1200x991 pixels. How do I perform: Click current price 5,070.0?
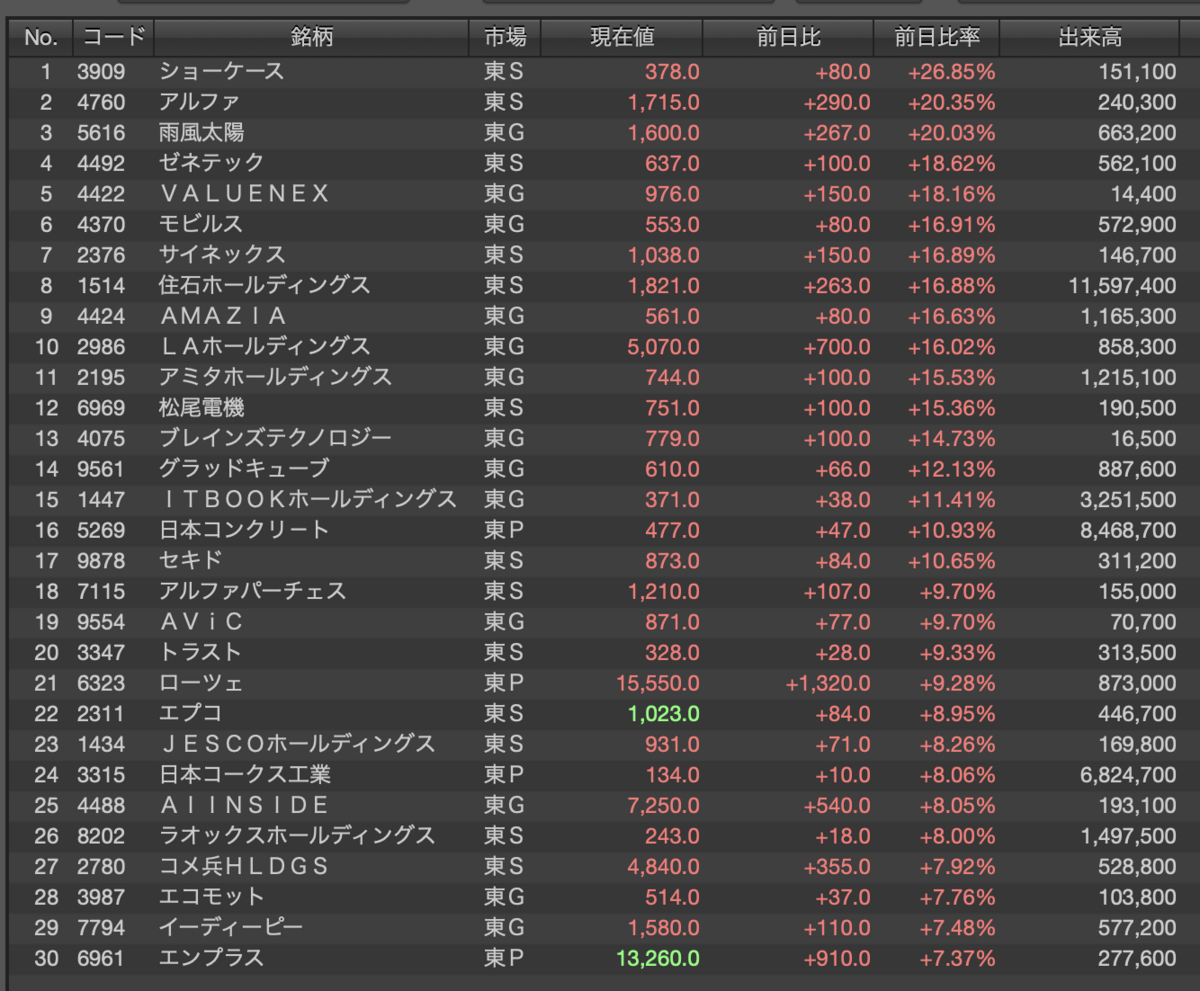click(x=663, y=347)
